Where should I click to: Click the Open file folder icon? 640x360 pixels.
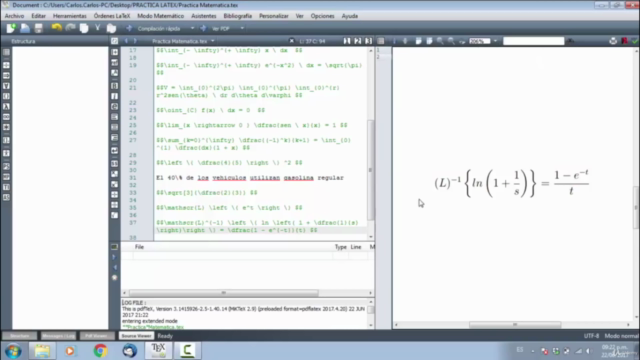[25, 28]
